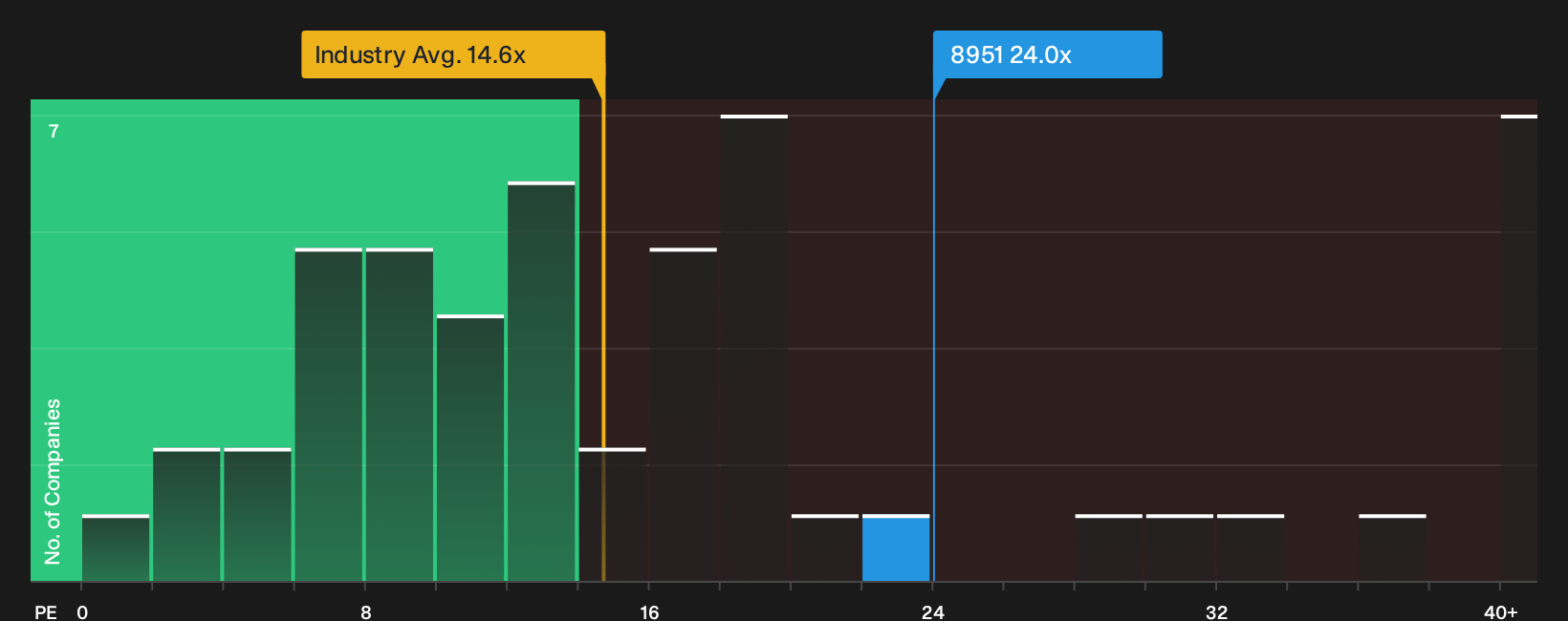Click the 'PE' axis title
Screen dimensions: 1568x621
tap(46, 611)
